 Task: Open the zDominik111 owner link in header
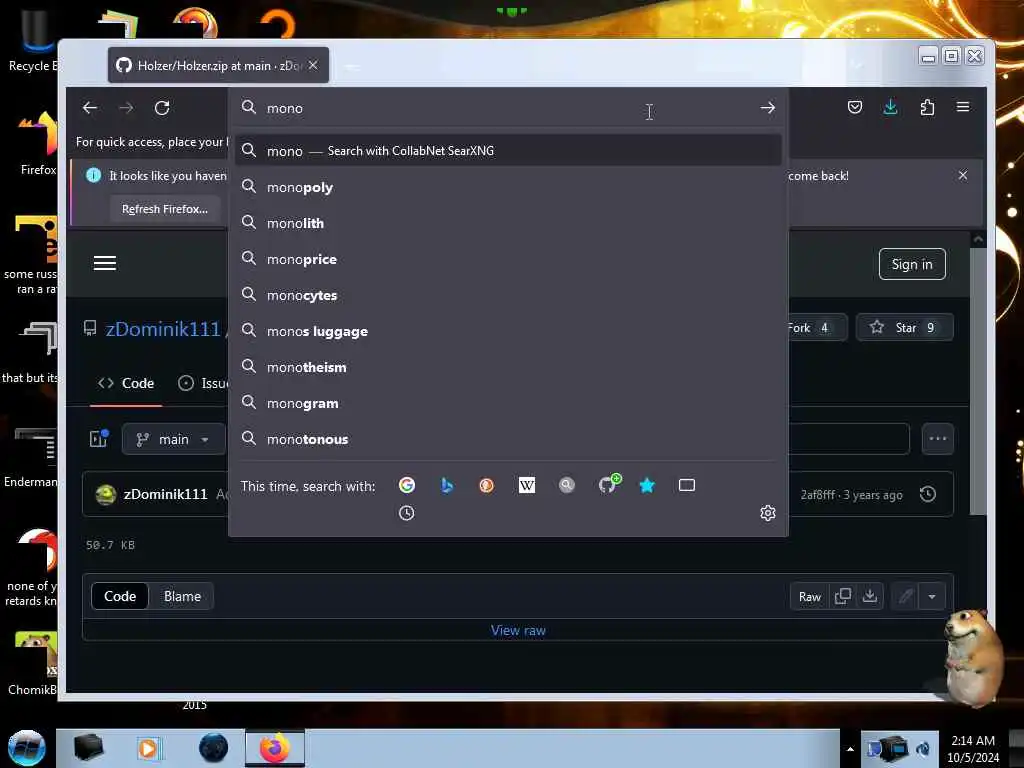[163, 328]
